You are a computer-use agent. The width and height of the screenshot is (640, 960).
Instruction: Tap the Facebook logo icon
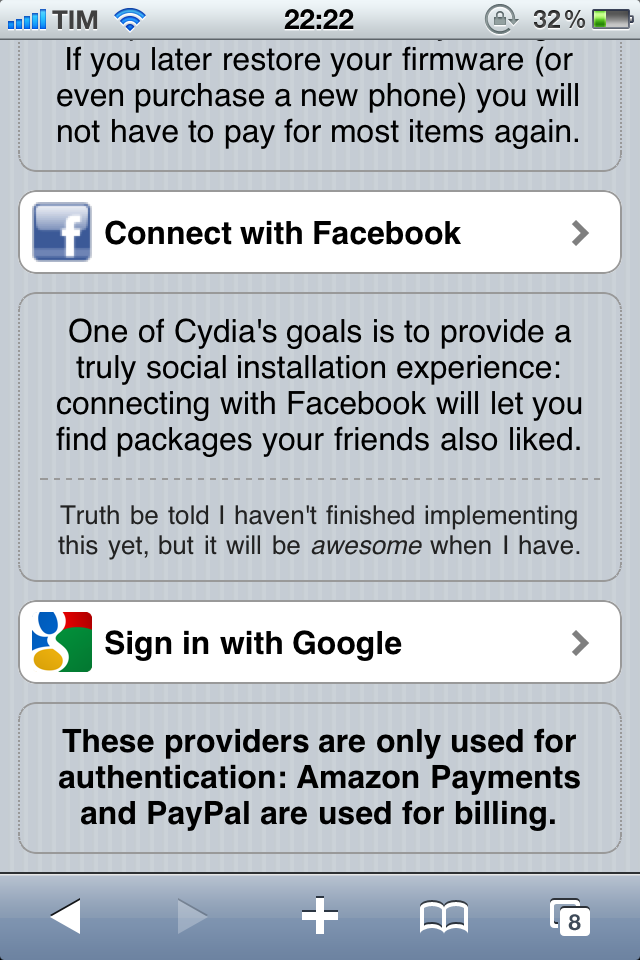61,233
